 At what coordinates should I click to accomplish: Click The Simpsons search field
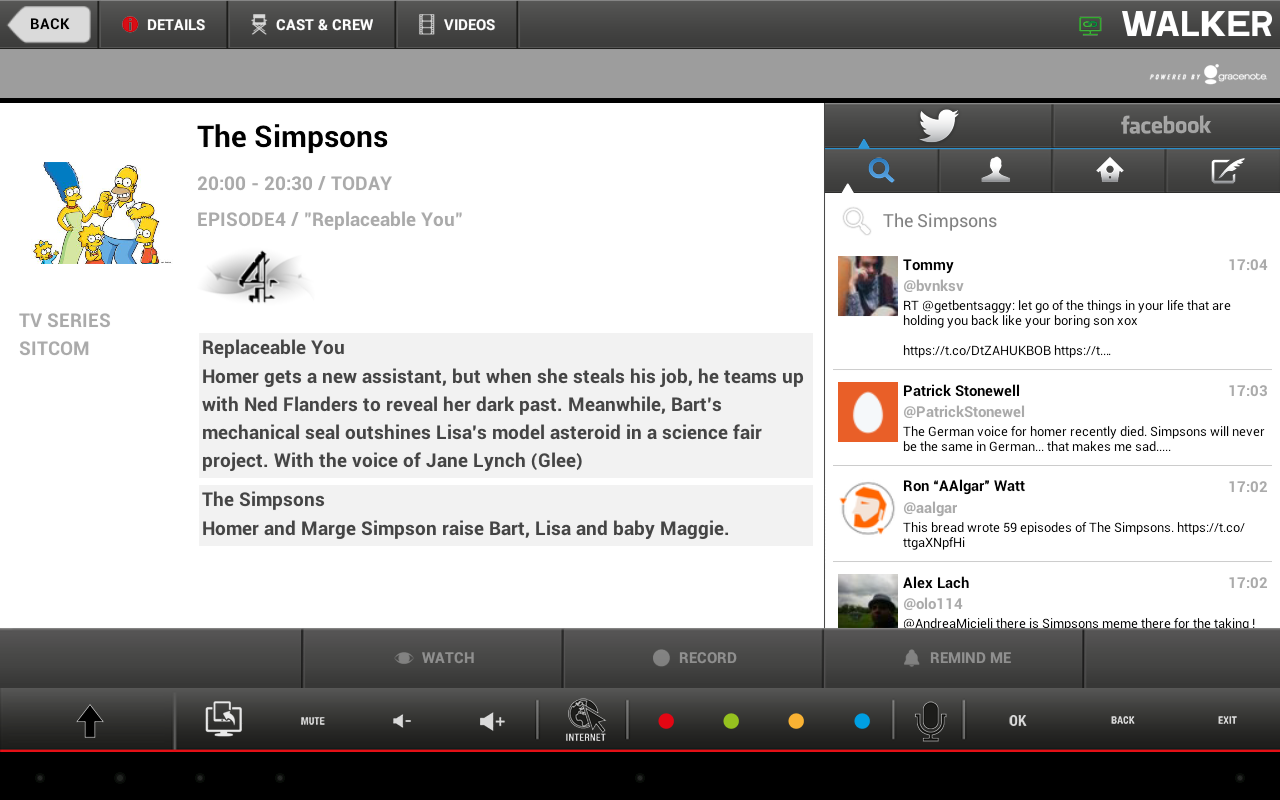click(1052, 221)
